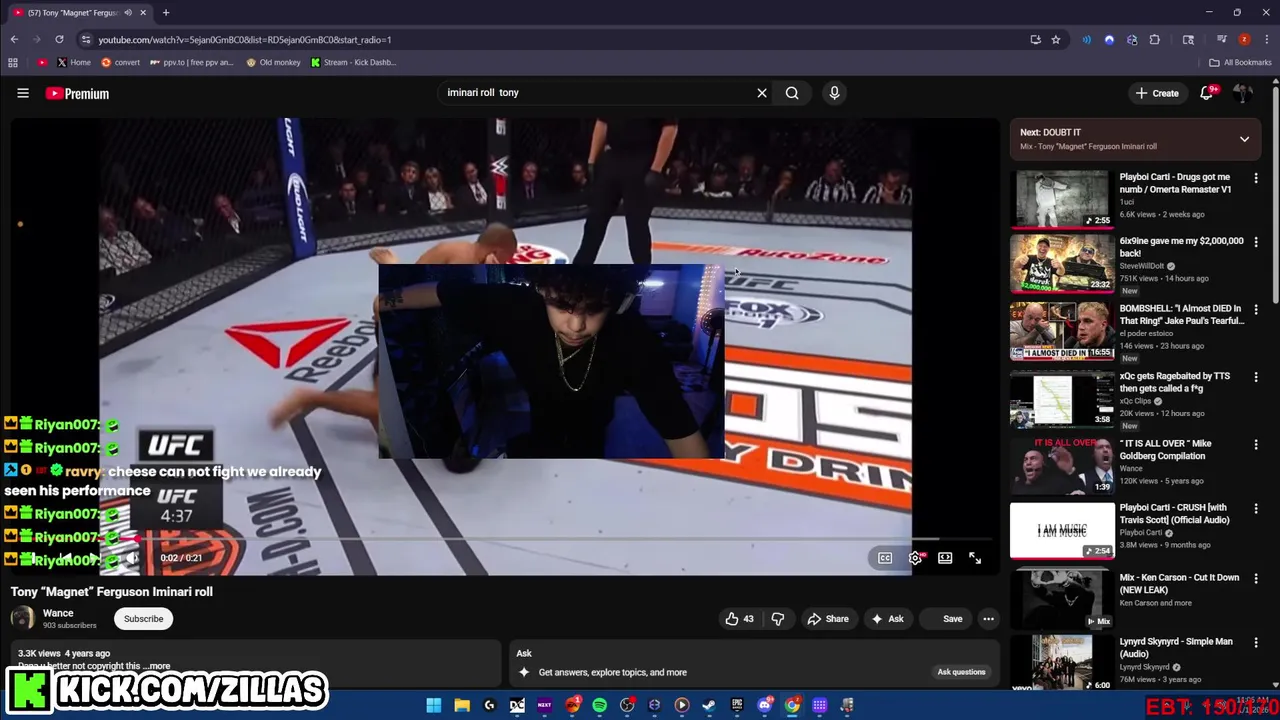Go back in browser history

14,39
